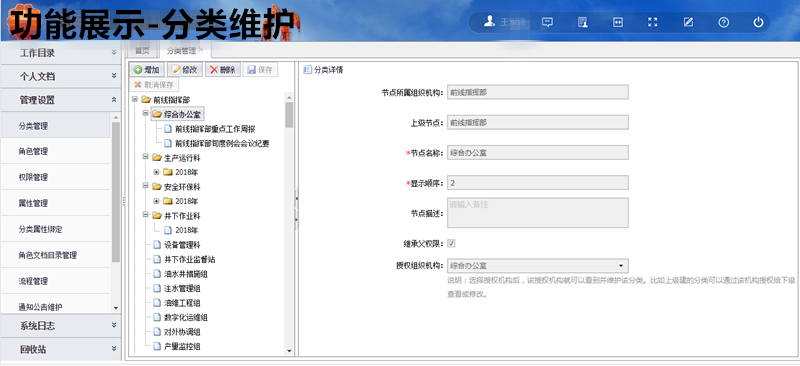Open 属性管理 in the sidebar
Image resolution: width=800 pixels, height=366 pixels.
pyautogui.click(x=56, y=203)
